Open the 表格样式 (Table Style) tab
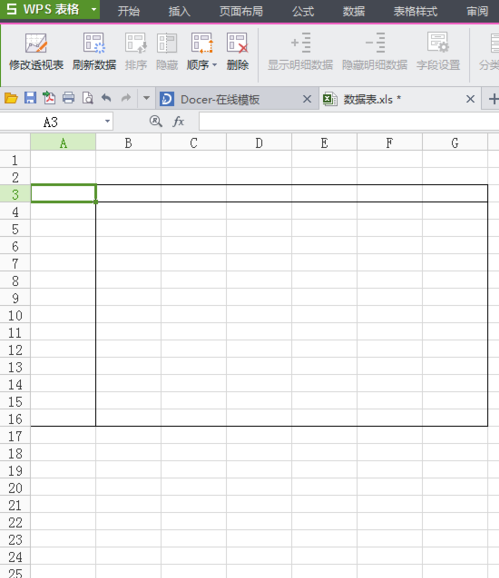The image size is (499, 578). [x=415, y=11]
